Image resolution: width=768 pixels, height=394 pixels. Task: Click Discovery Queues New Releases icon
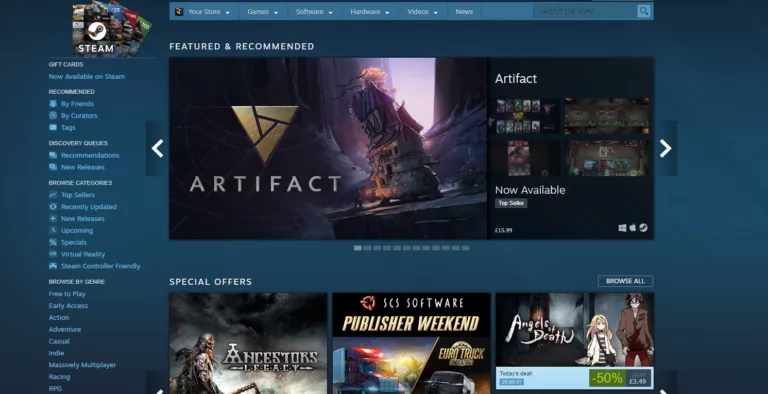tap(53, 167)
